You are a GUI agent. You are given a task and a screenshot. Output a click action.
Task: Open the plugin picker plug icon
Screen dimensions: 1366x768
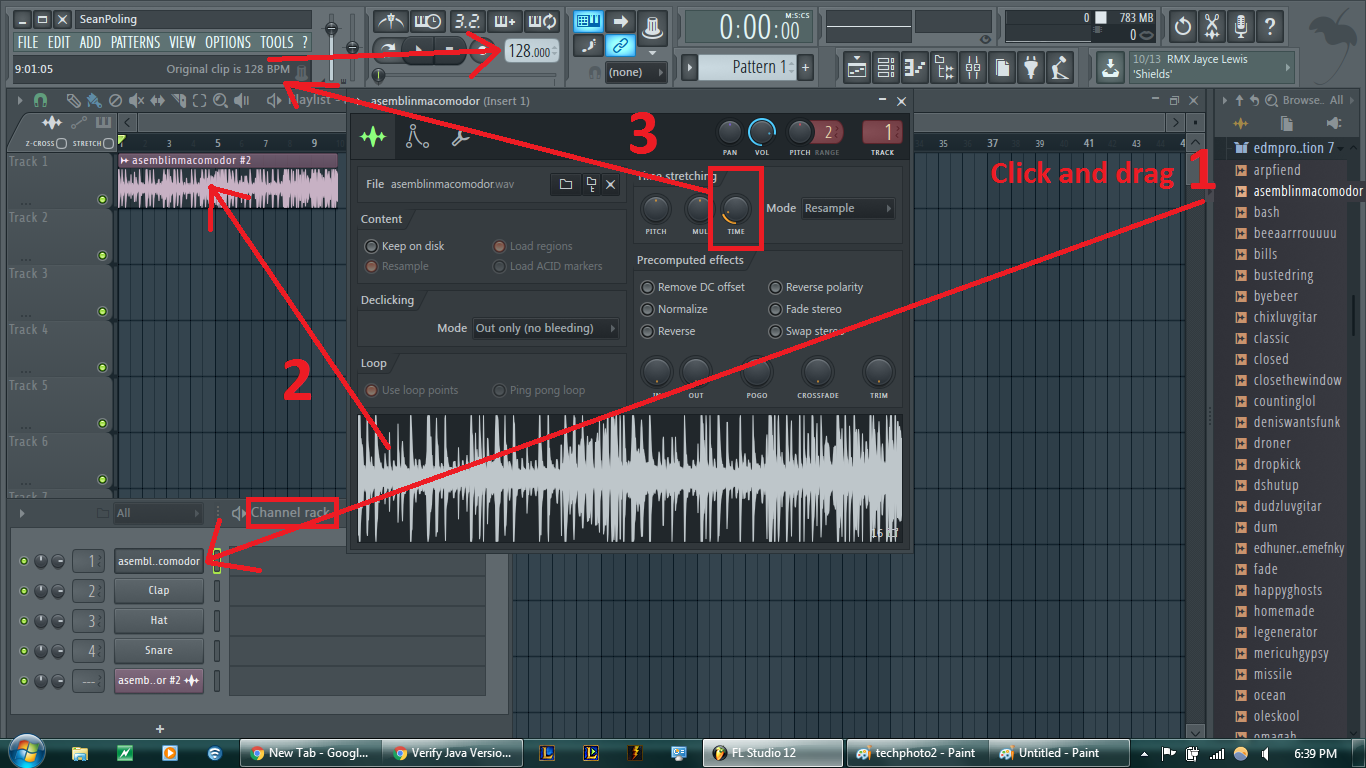click(x=1031, y=68)
